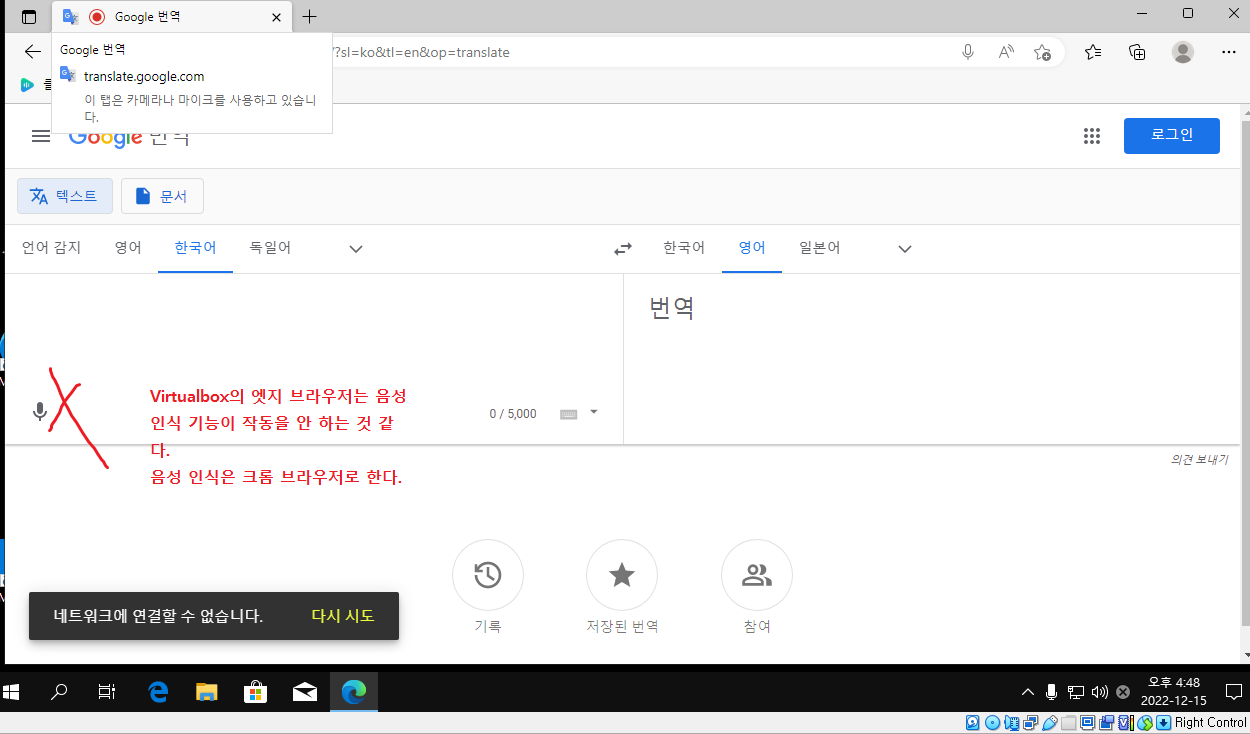
Task: Open the network tray icon
Action: pyautogui.click(x=1076, y=691)
